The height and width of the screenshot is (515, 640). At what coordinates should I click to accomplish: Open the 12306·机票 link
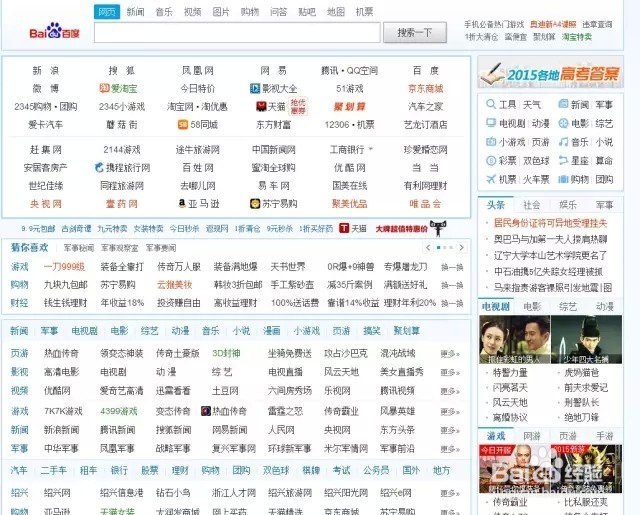349,124
